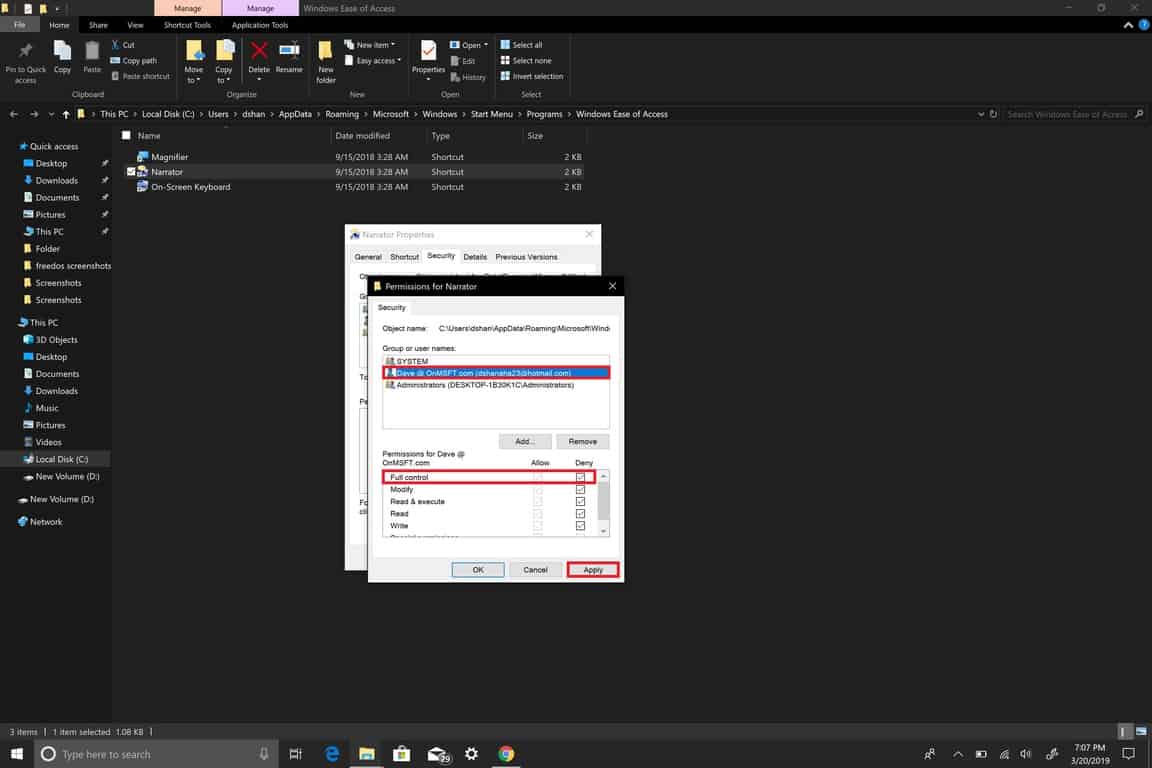Uncheck the Narrator file checkbox
This screenshot has width=1152, height=768.
coord(131,172)
